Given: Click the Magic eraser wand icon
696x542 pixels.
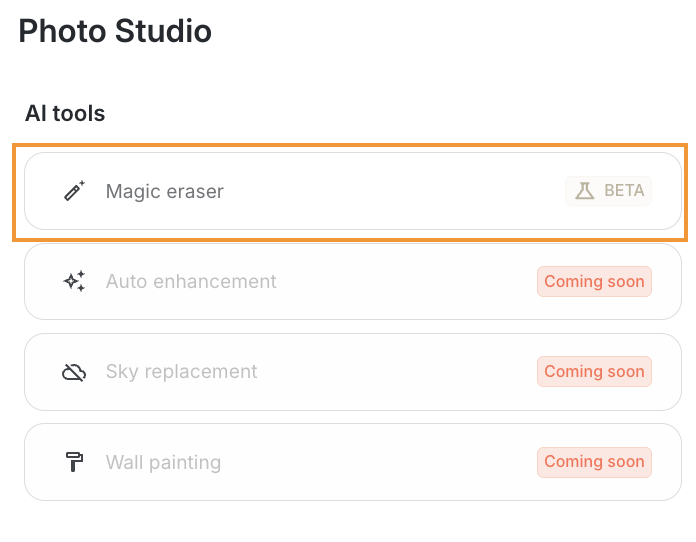Looking at the screenshot, I should [74, 191].
